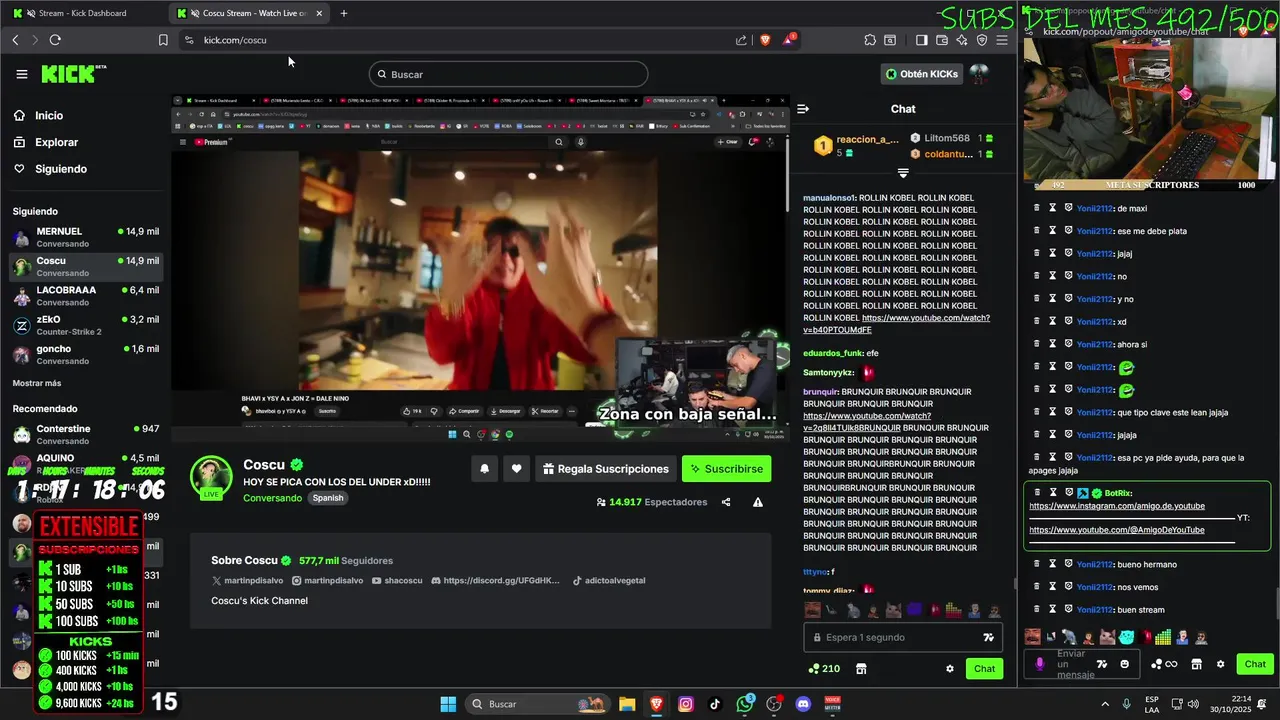Screen dimensions: 1280x720
Task: Open Brave Wallet icon
Action: (x=942, y=40)
